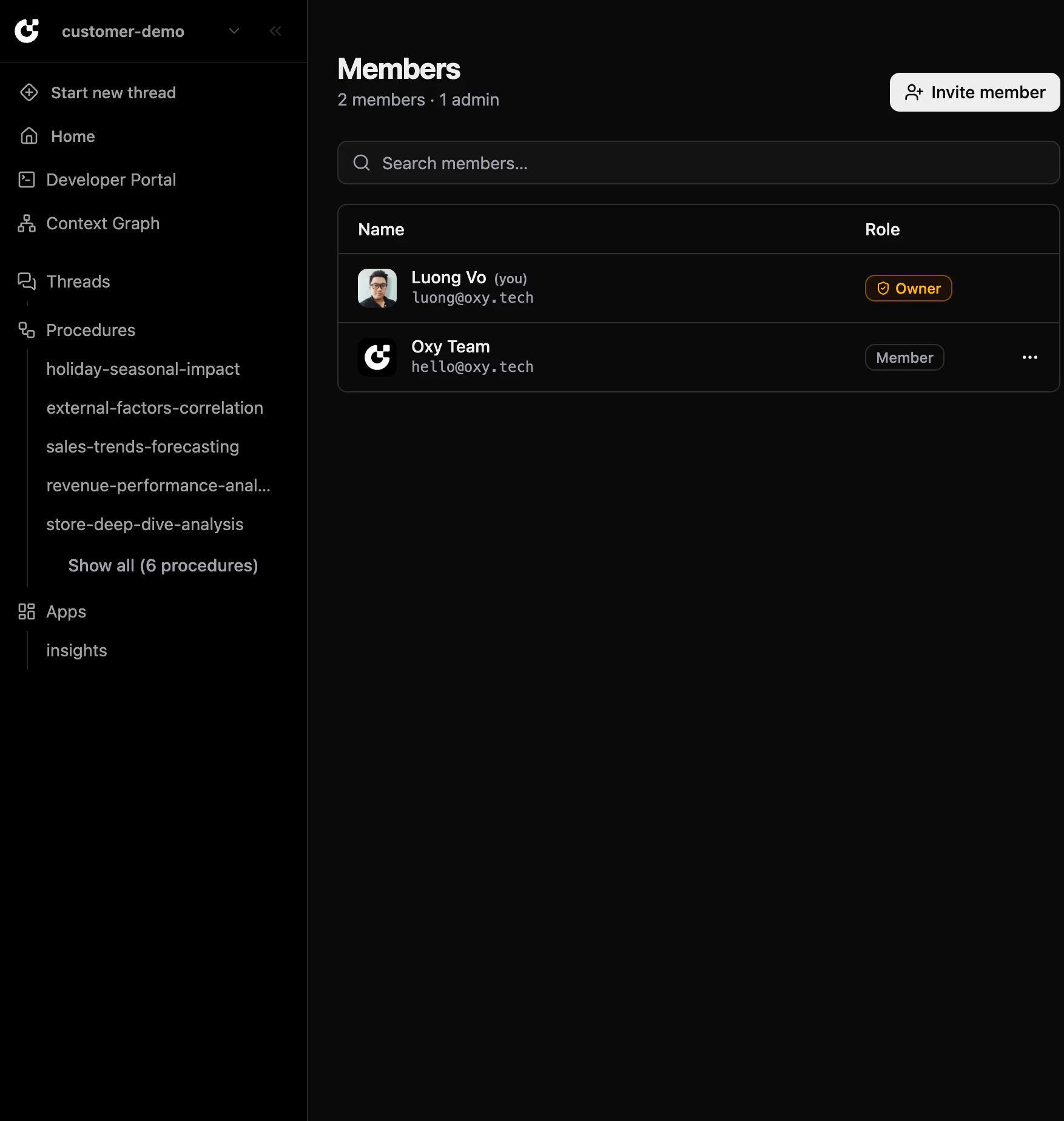Open the customer-demo workspace dropdown
Screen dimensions: 1064x1121
(234, 30)
